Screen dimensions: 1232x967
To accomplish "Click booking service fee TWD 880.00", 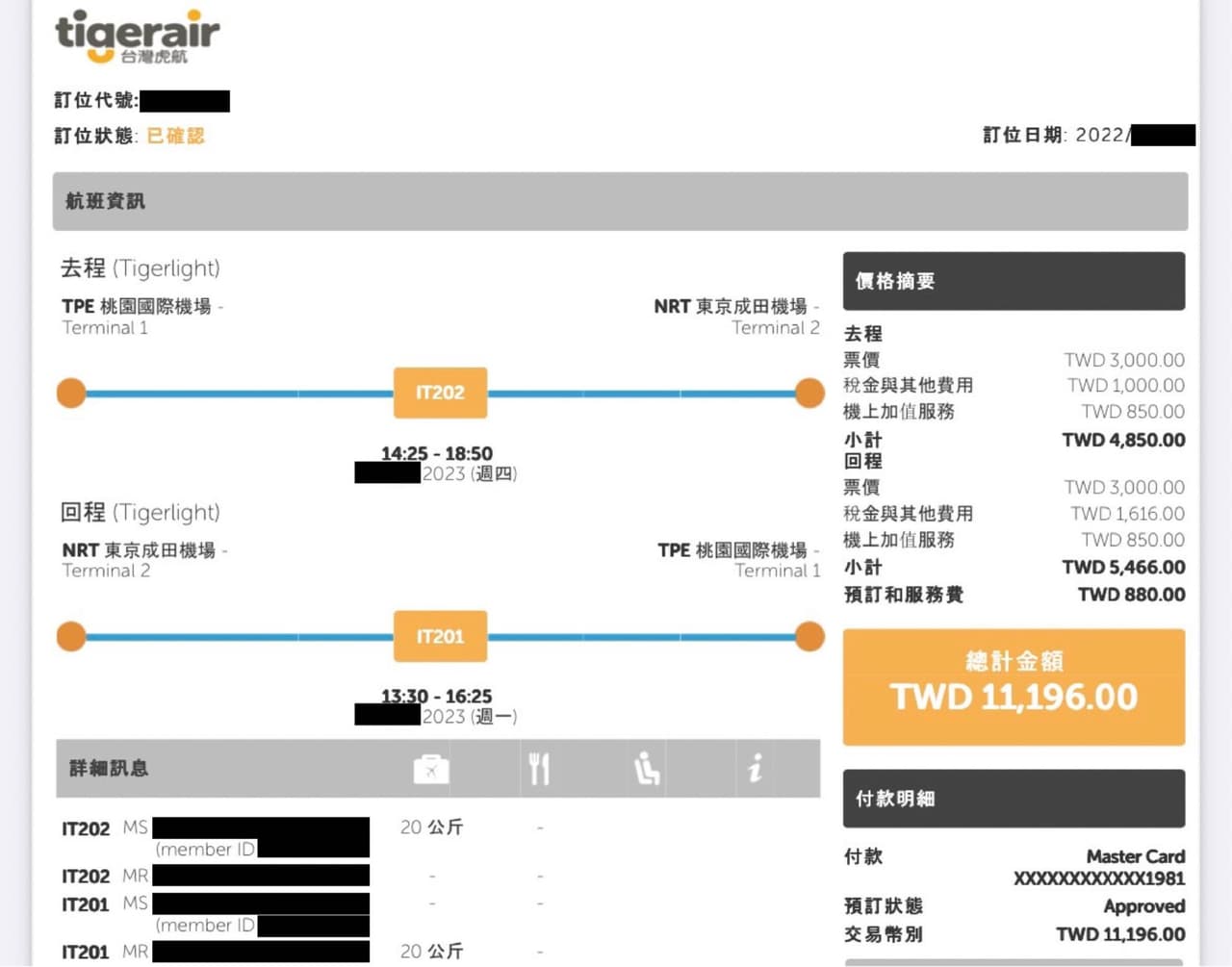I will pyautogui.click(x=1132, y=595).
